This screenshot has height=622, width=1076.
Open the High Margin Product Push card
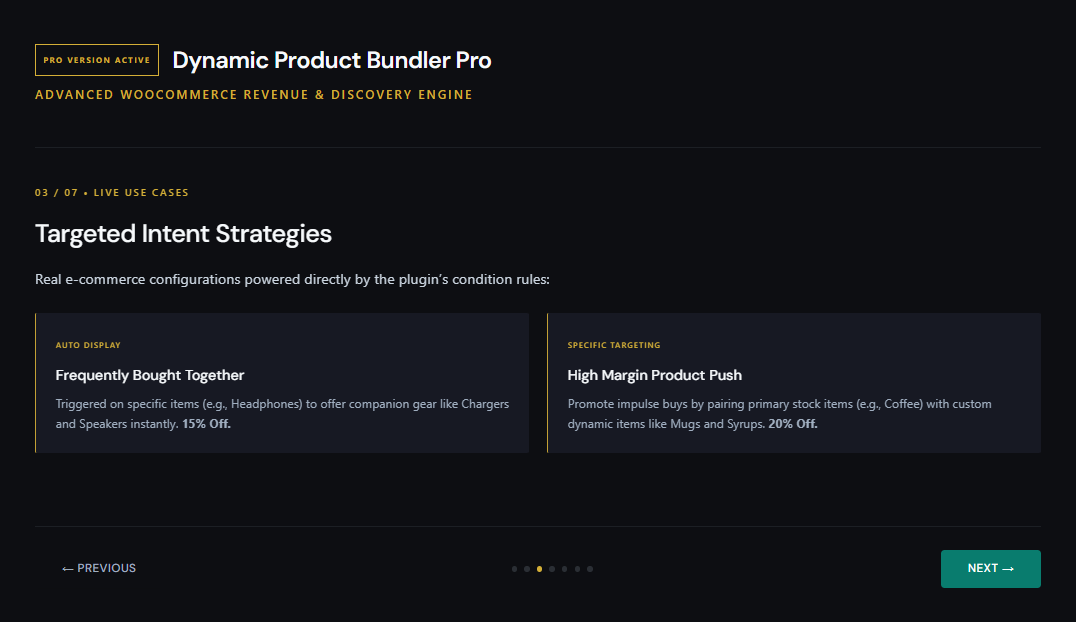click(x=794, y=383)
